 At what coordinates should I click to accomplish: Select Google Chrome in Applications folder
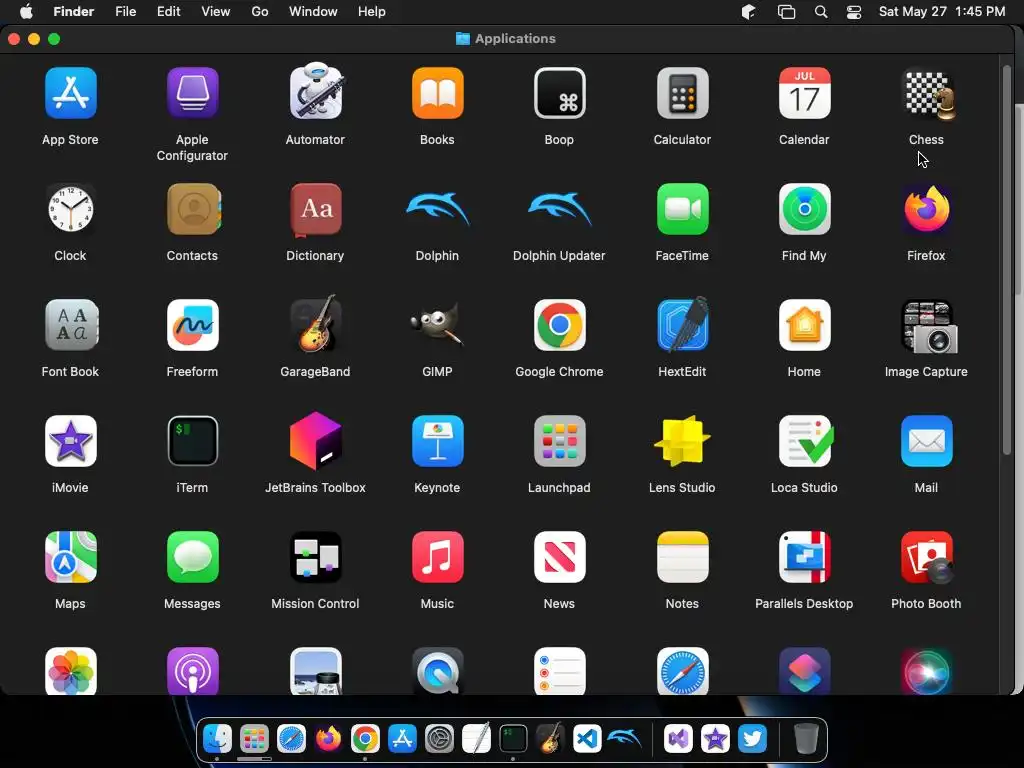click(560, 325)
